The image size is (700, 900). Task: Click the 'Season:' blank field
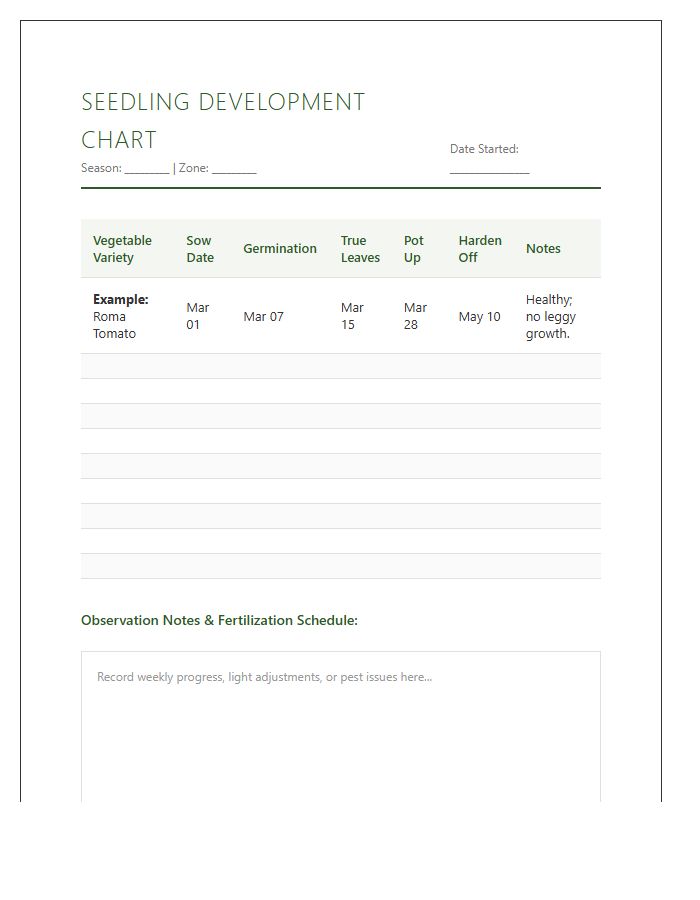point(147,168)
